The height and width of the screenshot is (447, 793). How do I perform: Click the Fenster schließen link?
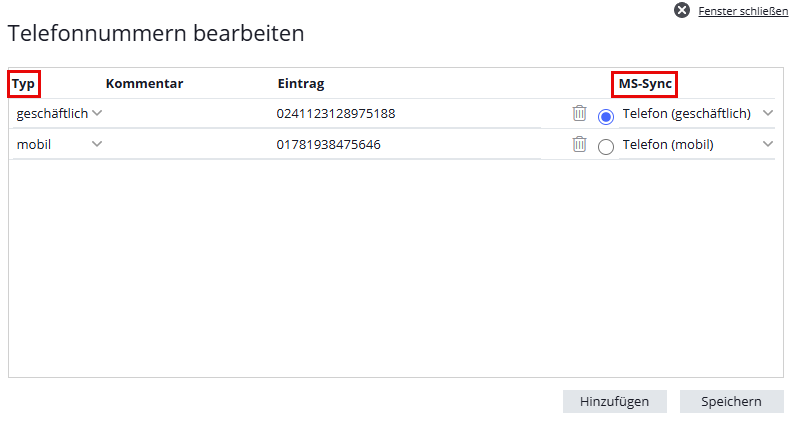coord(743,11)
